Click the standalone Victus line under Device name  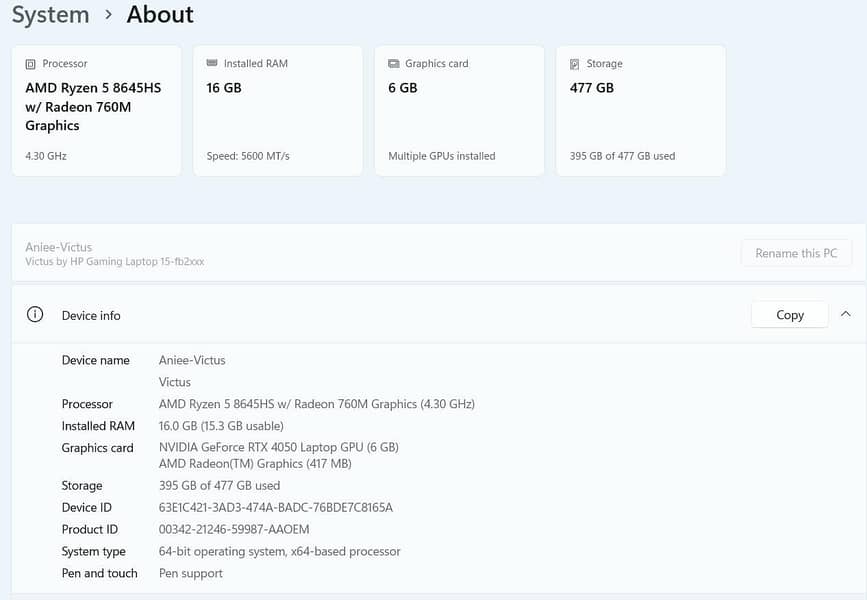tap(175, 382)
